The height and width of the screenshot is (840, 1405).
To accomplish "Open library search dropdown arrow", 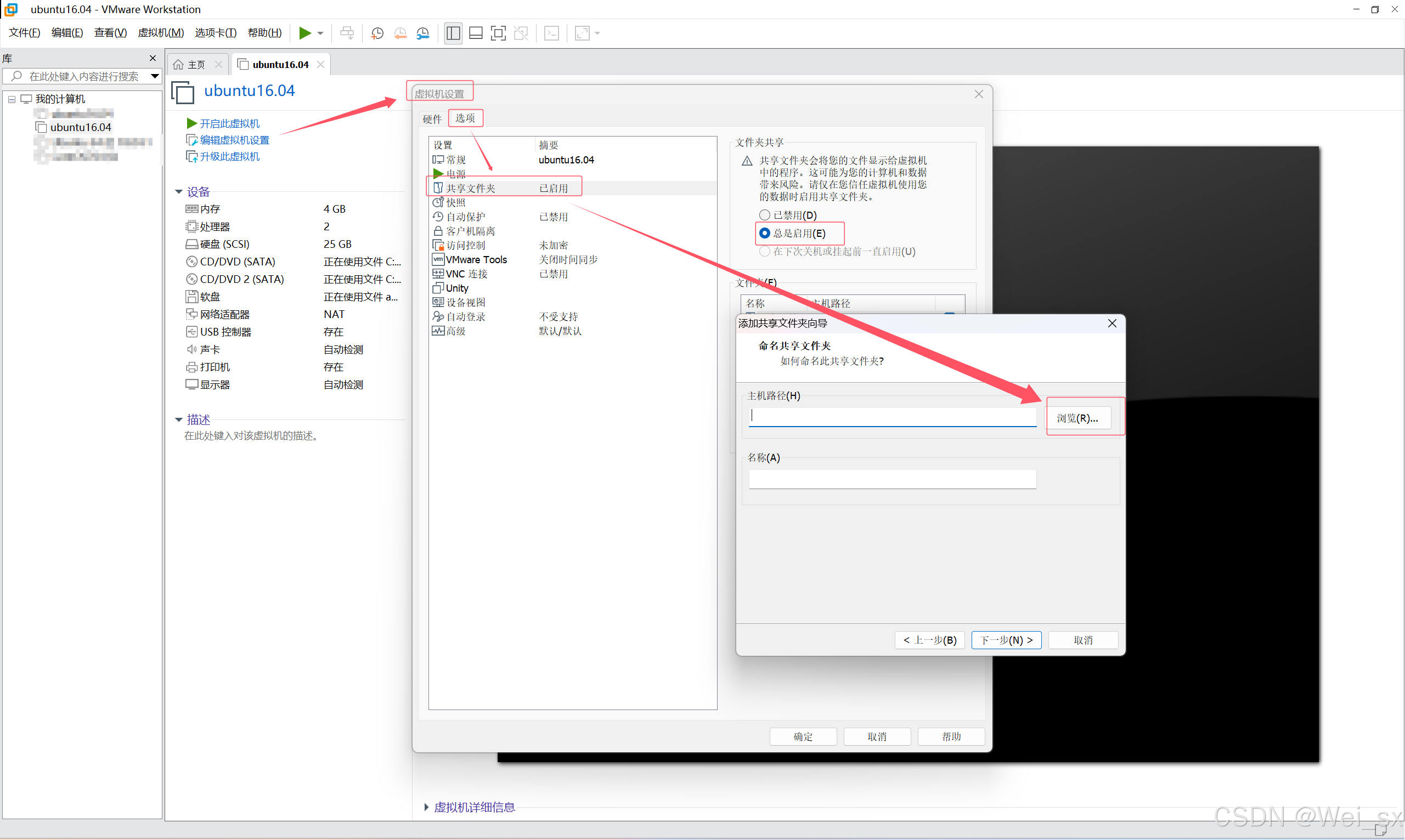I will (x=155, y=76).
